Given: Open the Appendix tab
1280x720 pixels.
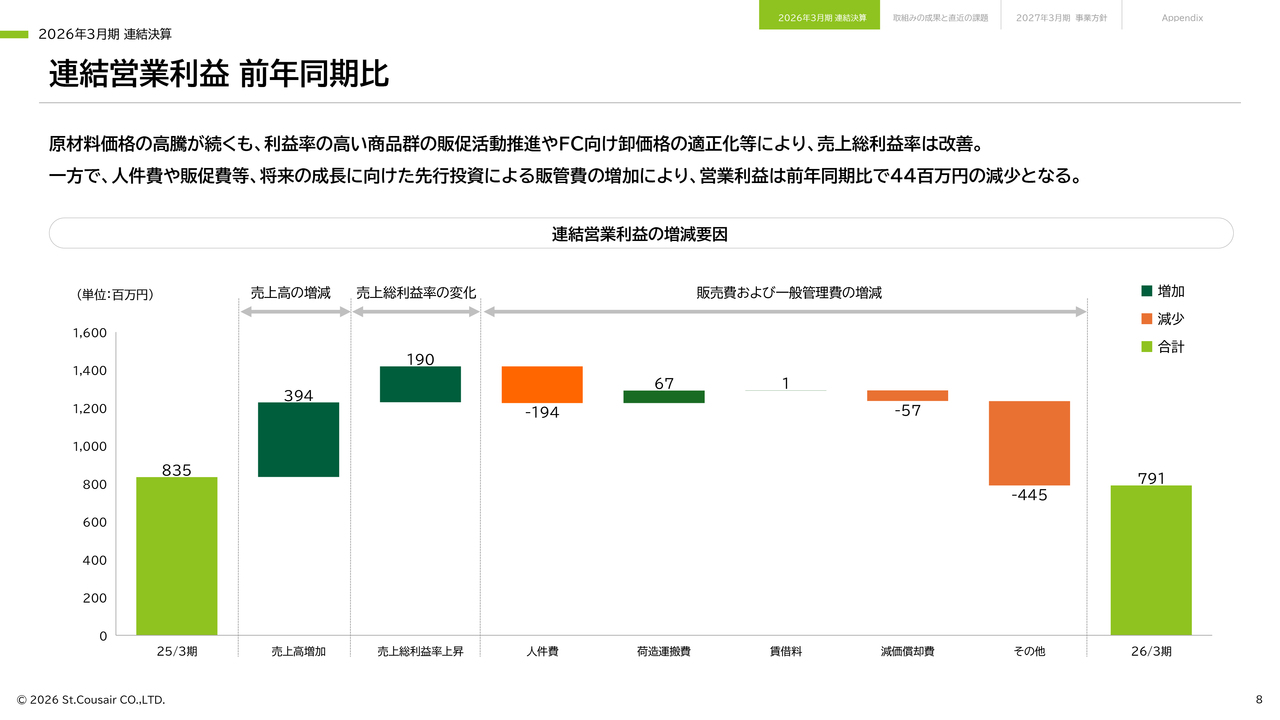Looking at the screenshot, I should tap(1182, 17).
